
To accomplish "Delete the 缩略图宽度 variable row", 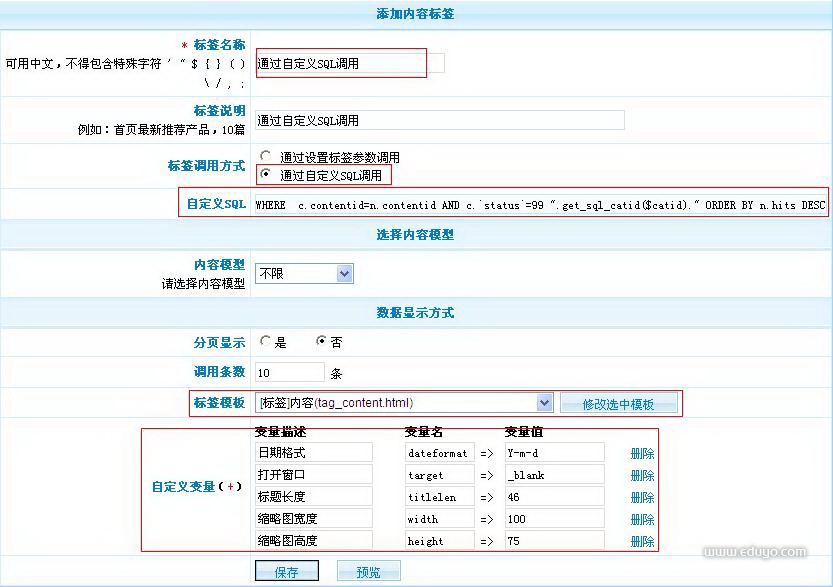I will coord(642,519).
